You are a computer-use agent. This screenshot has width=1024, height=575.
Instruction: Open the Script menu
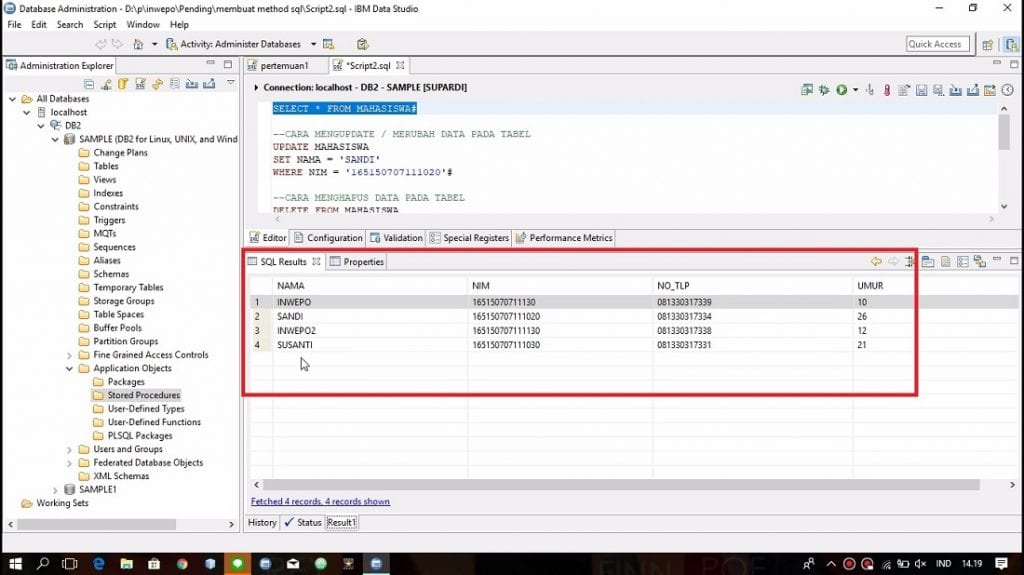[x=104, y=24]
